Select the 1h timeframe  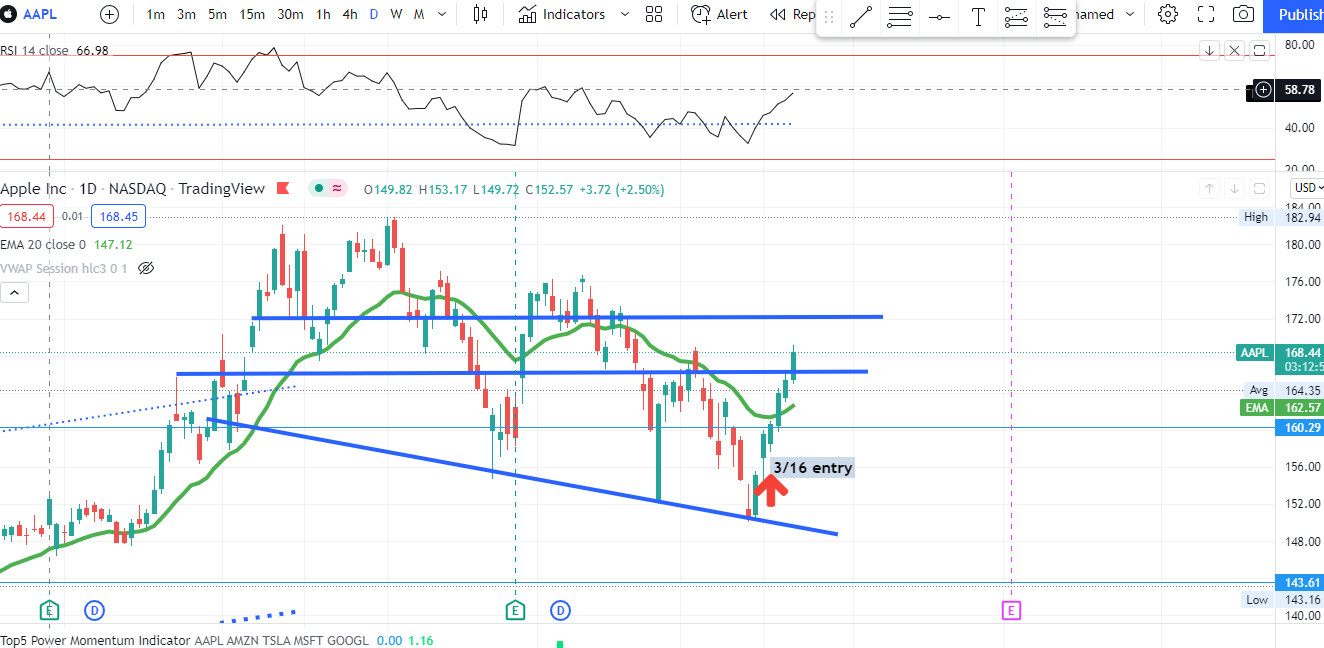[x=323, y=15]
